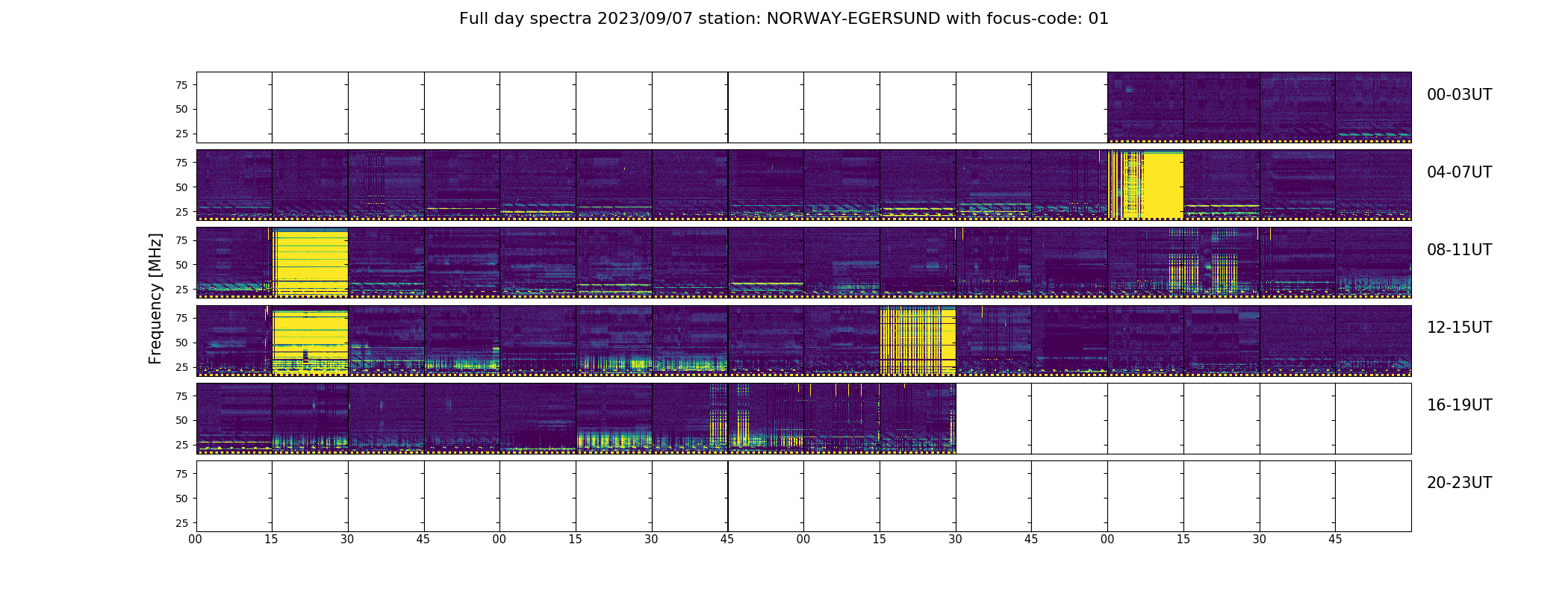The width and height of the screenshot is (1568, 597).
Task: Select the first spectrogram panel of the 04-07UT row
Action: coord(234,185)
